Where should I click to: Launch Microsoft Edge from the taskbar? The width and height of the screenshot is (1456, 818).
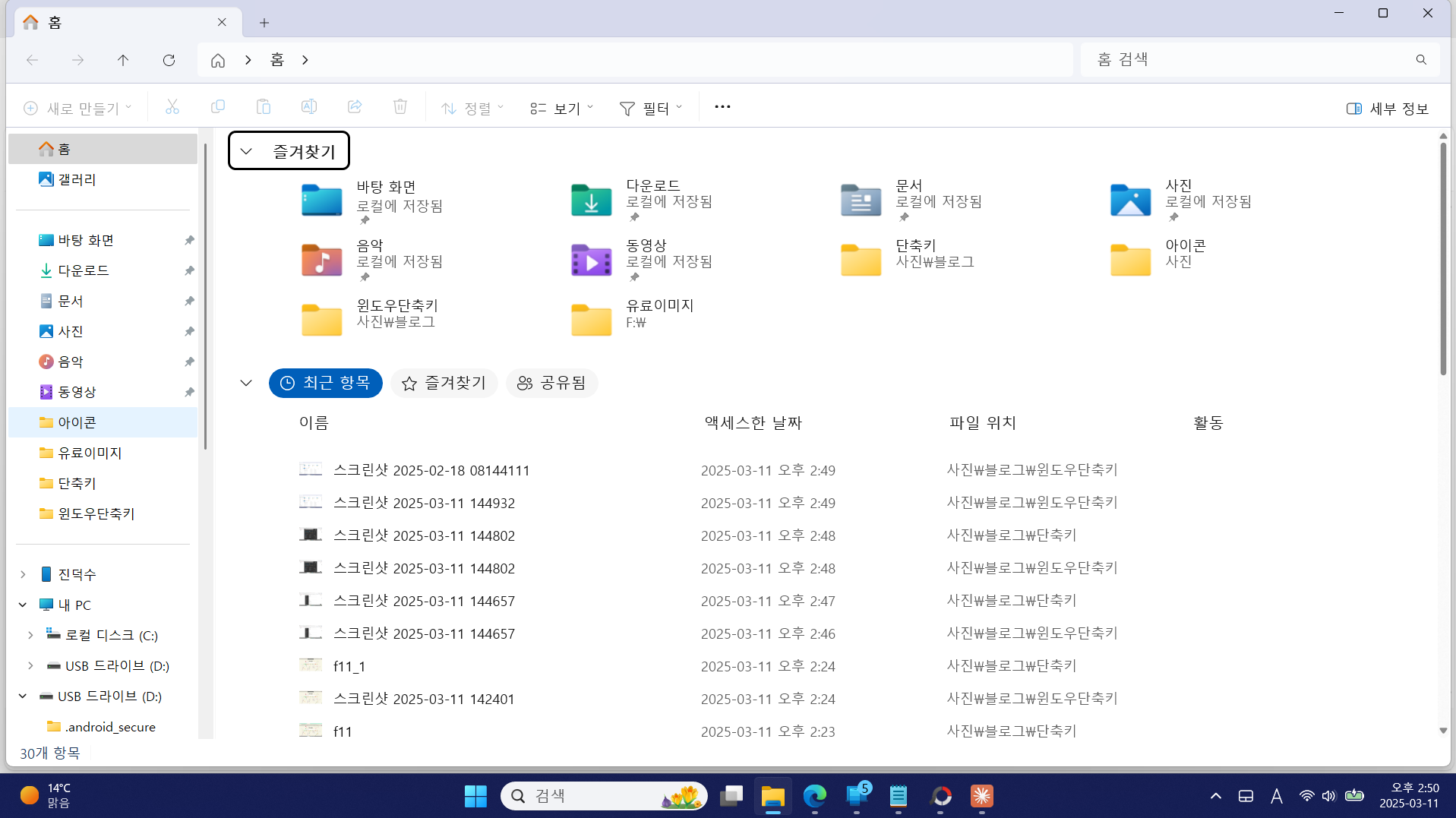[x=814, y=796]
